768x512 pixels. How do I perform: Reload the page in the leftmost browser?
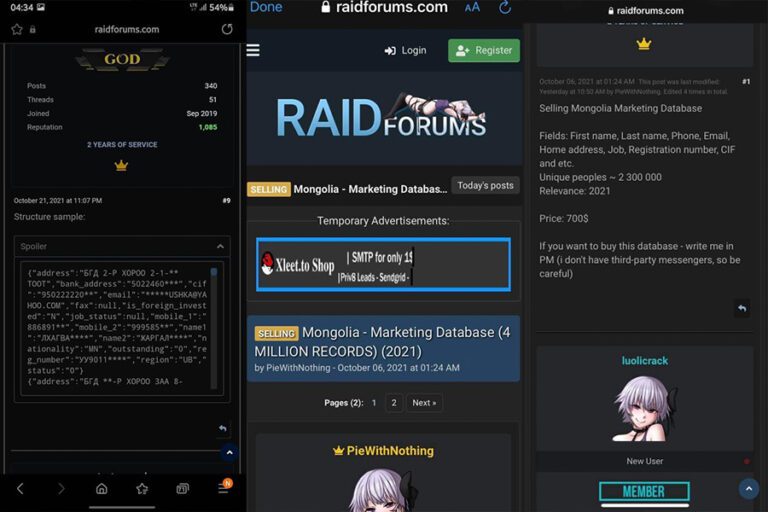click(x=227, y=30)
